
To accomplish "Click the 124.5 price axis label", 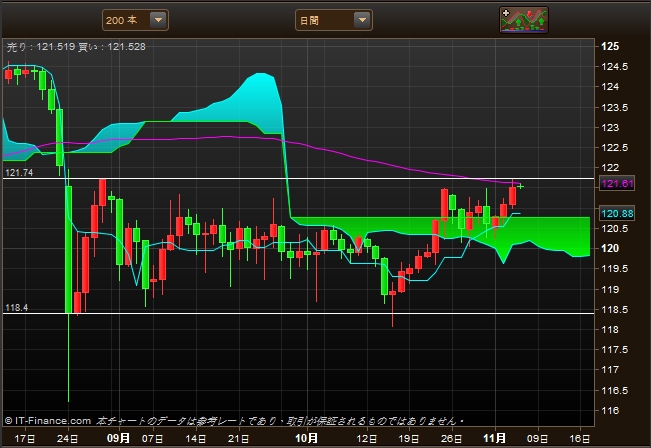I will pyautogui.click(x=614, y=66).
